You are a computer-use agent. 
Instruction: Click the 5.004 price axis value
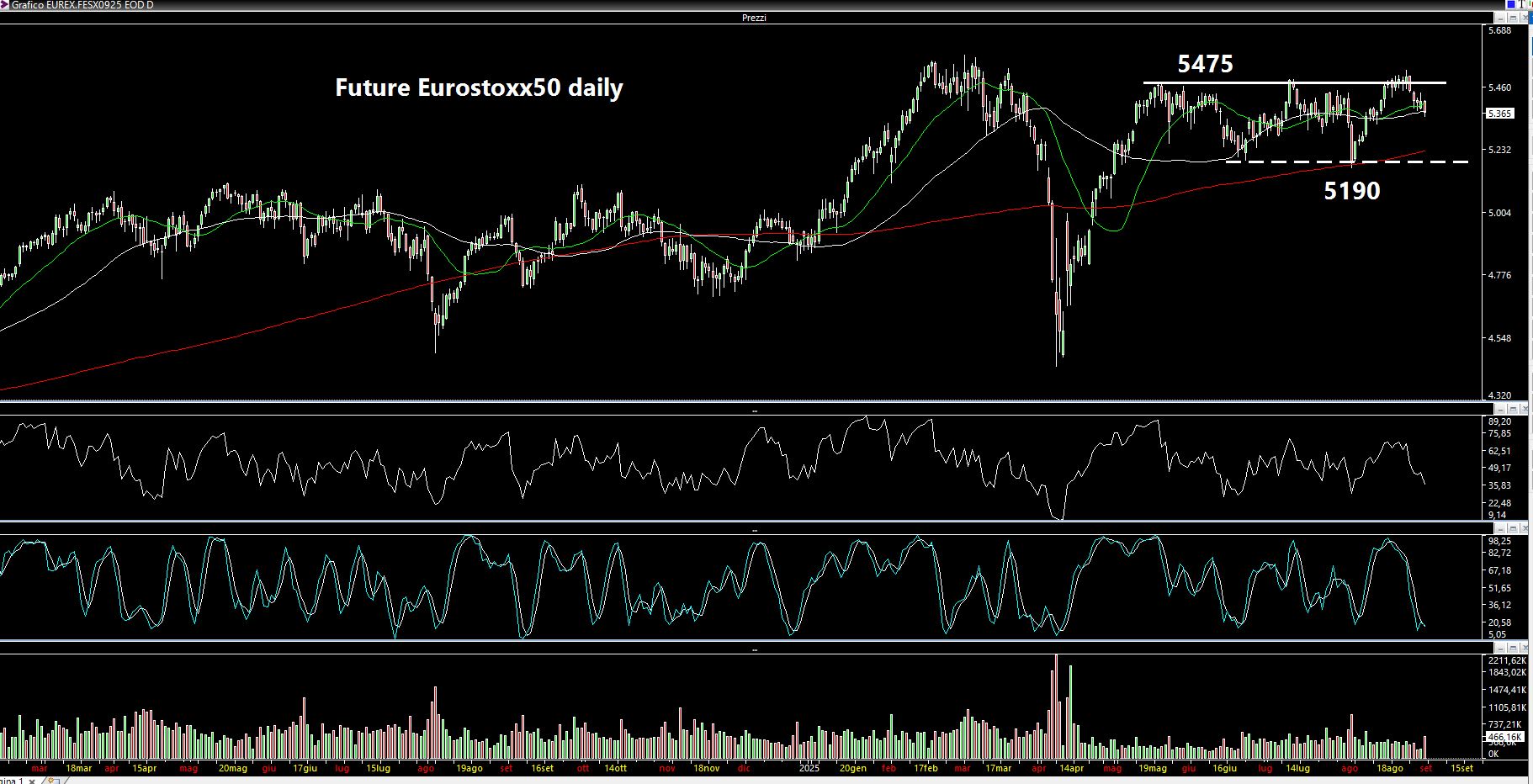coord(1499,213)
